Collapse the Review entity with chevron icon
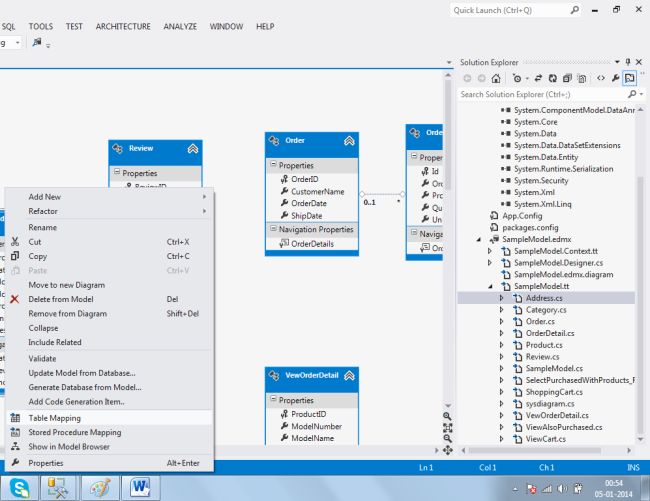 (x=193, y=148)
